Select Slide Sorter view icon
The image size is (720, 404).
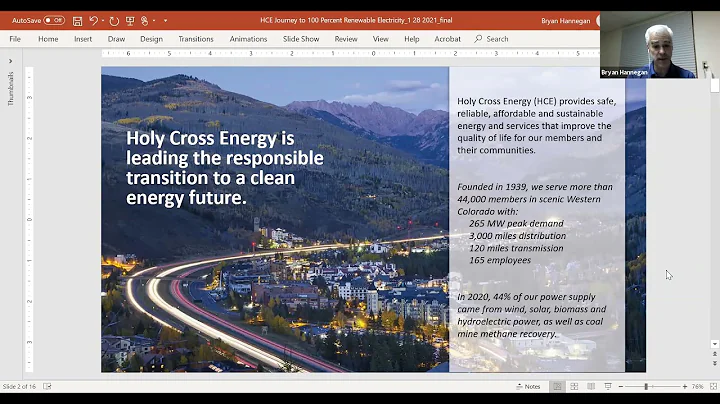(x=574, y=387)
